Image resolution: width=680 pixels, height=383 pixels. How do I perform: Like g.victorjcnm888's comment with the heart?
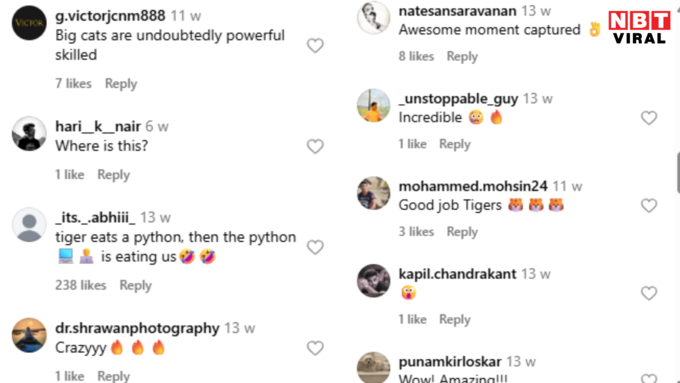click(315, 46)
